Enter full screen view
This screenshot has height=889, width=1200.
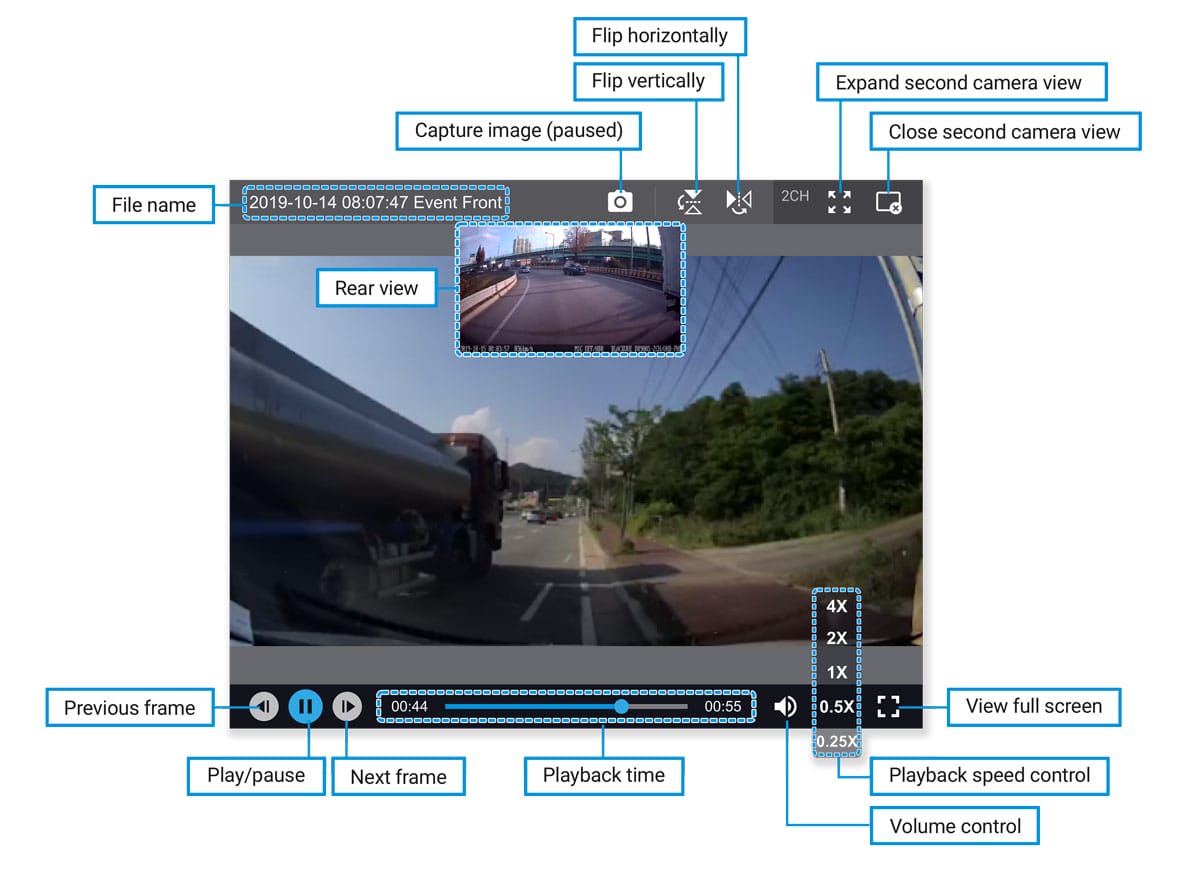click(x=888, y=707)
